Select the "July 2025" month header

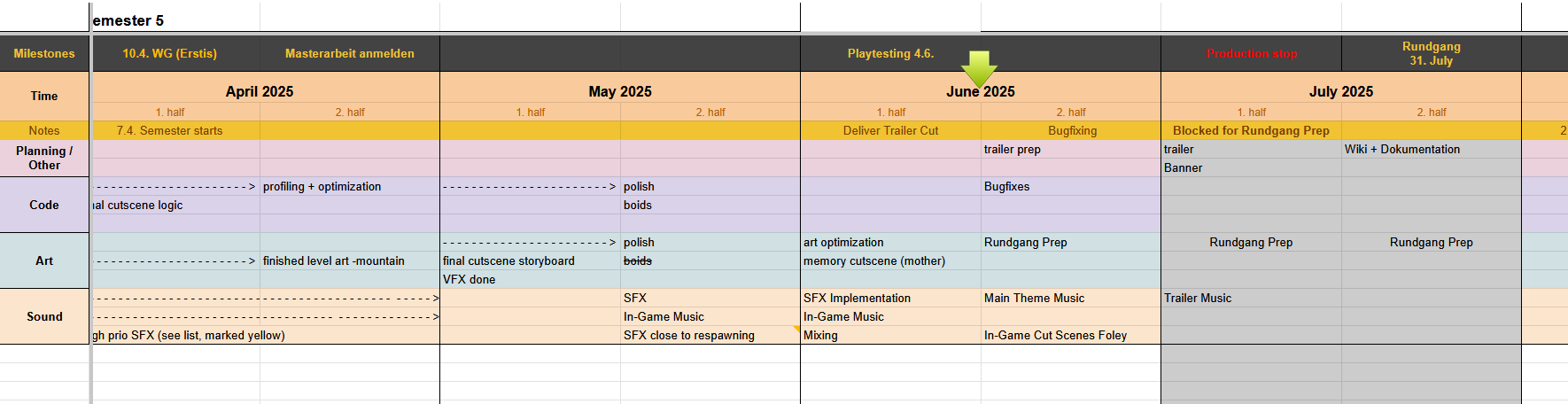point(1341,91)
